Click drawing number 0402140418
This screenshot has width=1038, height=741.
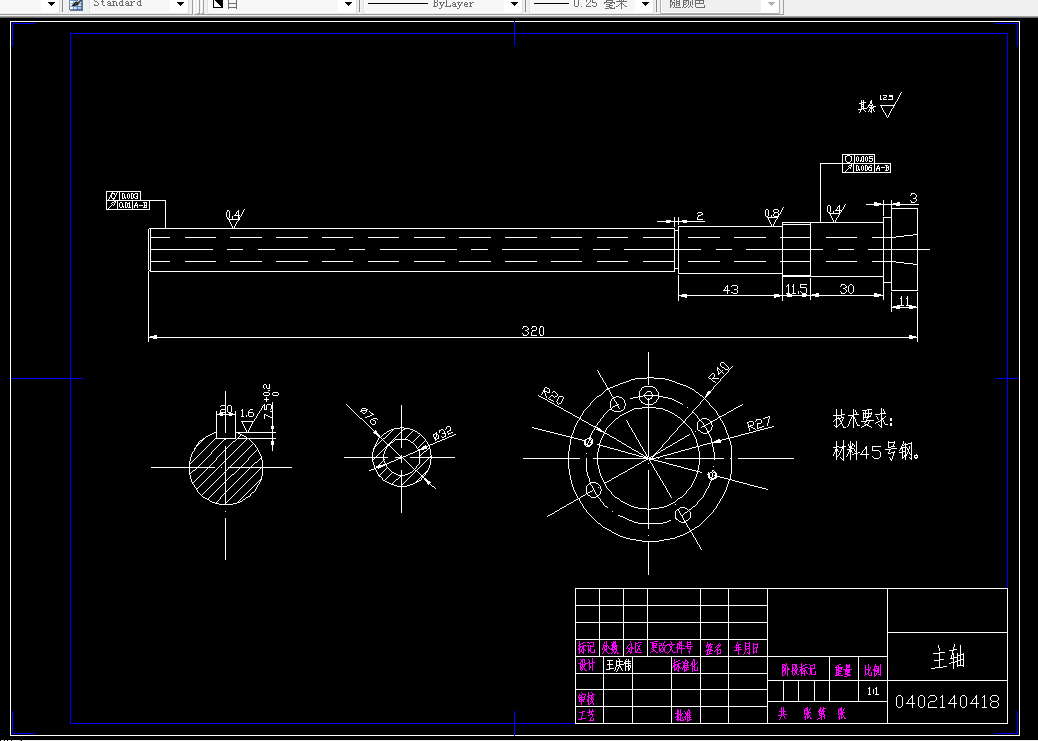point(947,701)
